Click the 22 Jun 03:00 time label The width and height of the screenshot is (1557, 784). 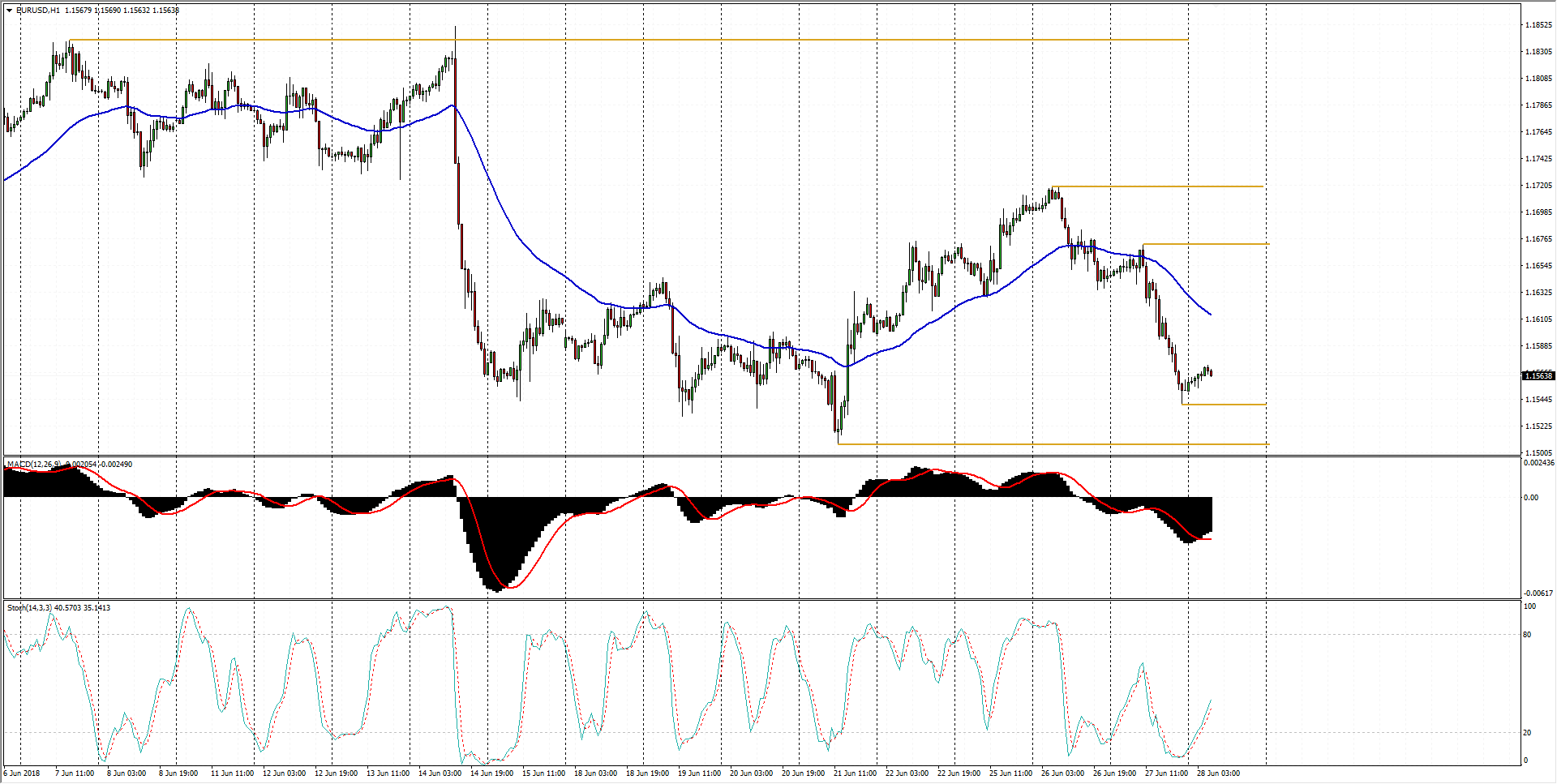click(907, 773)
